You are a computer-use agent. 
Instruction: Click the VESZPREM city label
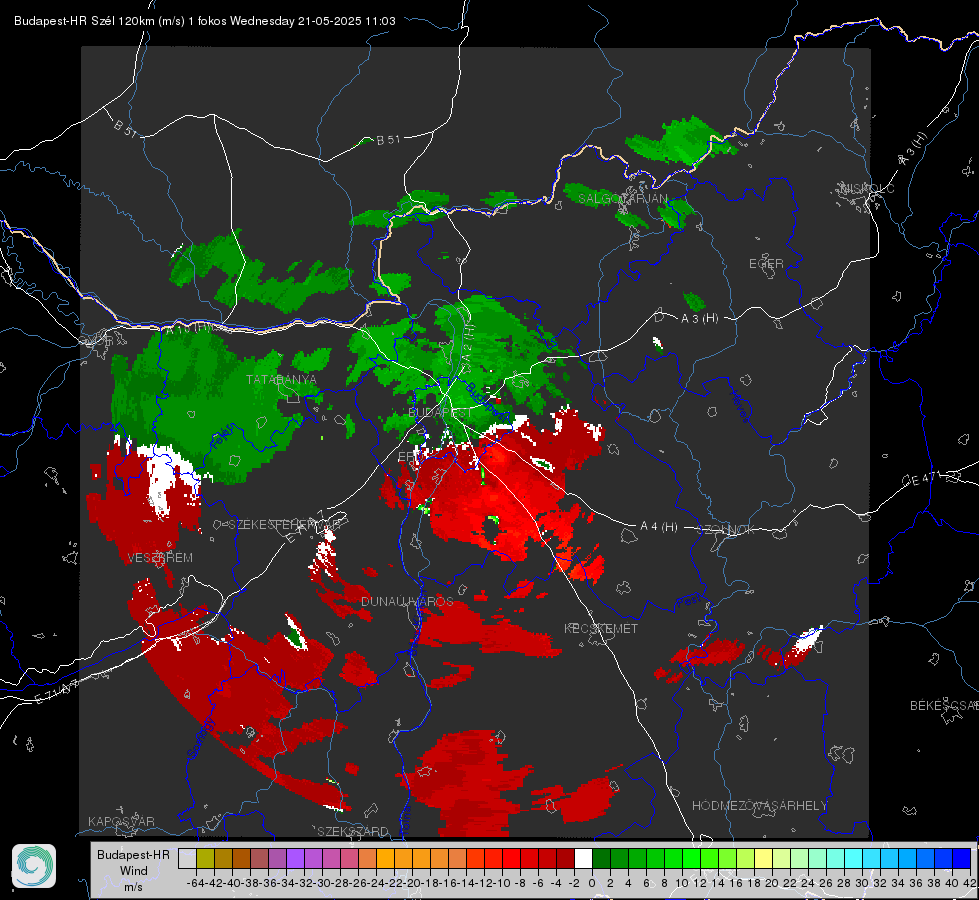pos(160,558)
